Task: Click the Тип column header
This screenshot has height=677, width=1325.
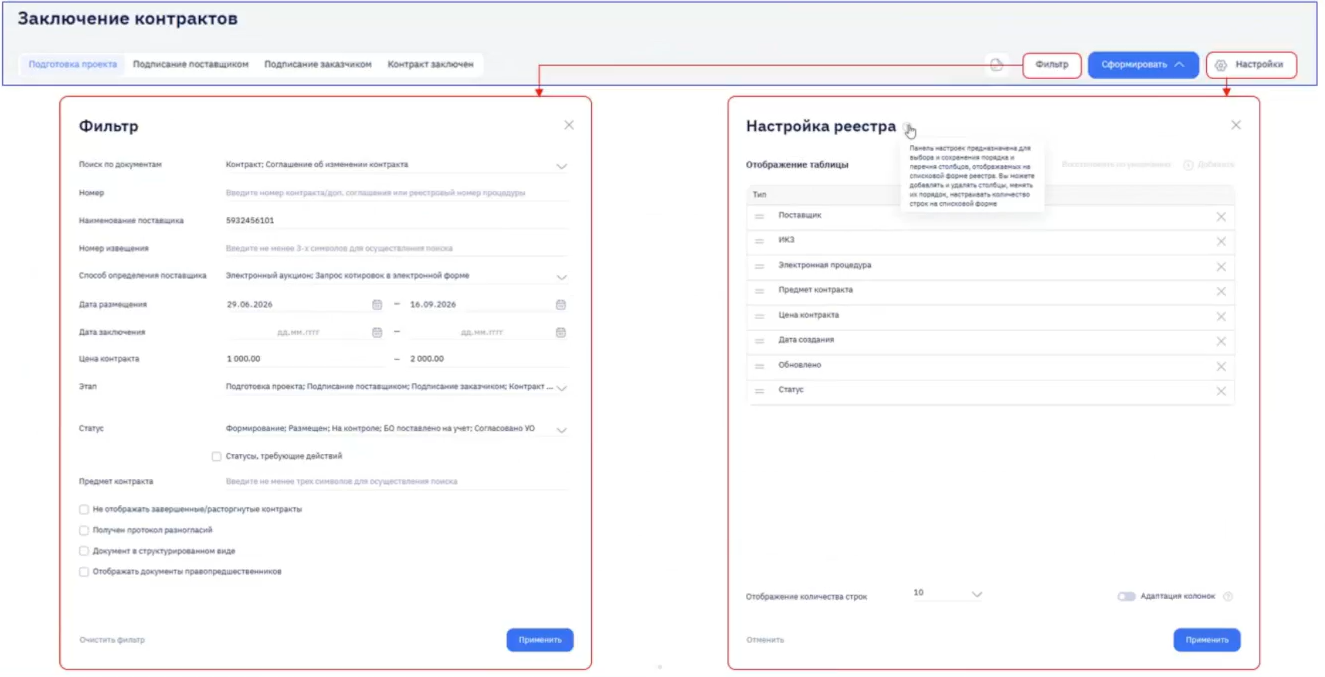Action: click(760, 196)
